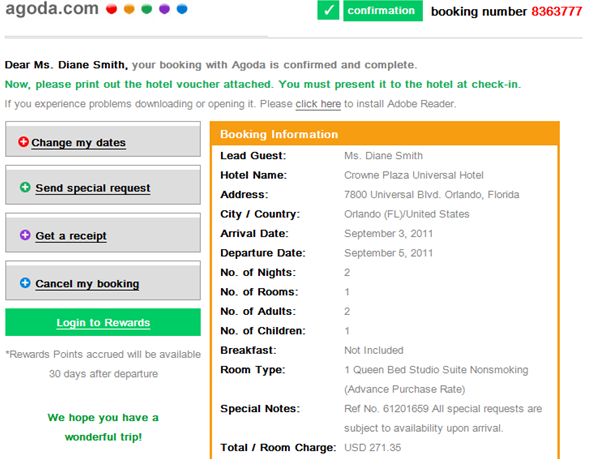Image resolution: width=589 pixels, height=459 pixels.
Task: Click the red dot in agoda logo
Action: pos(112,9)
